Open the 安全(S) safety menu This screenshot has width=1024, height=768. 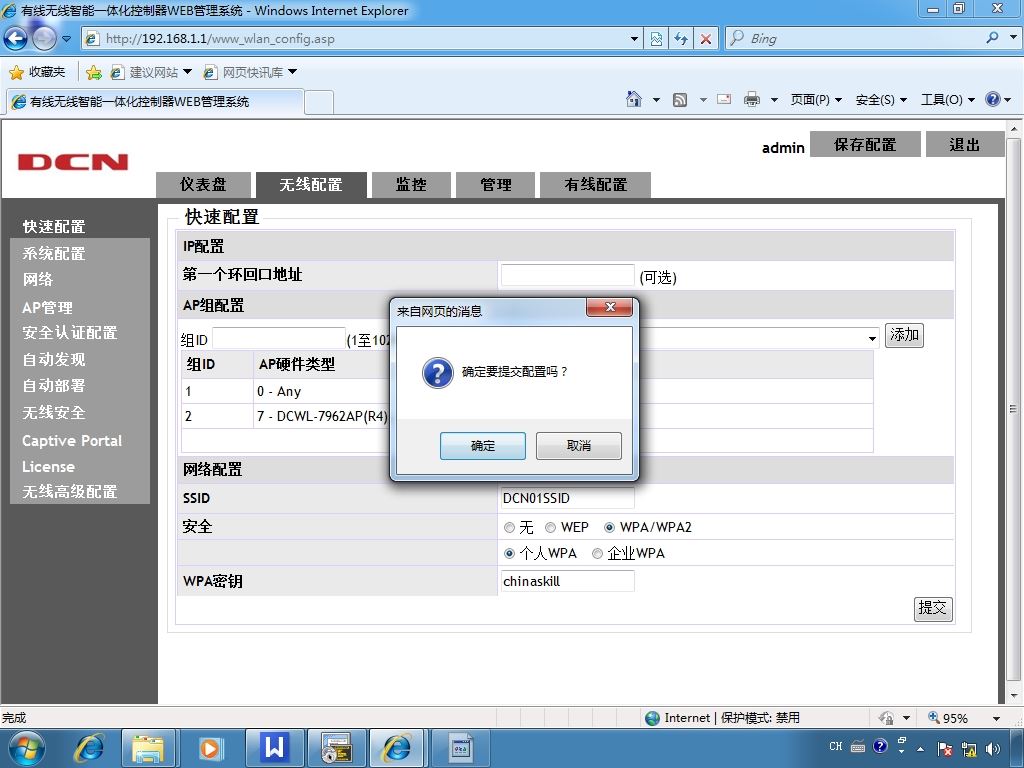881,99
